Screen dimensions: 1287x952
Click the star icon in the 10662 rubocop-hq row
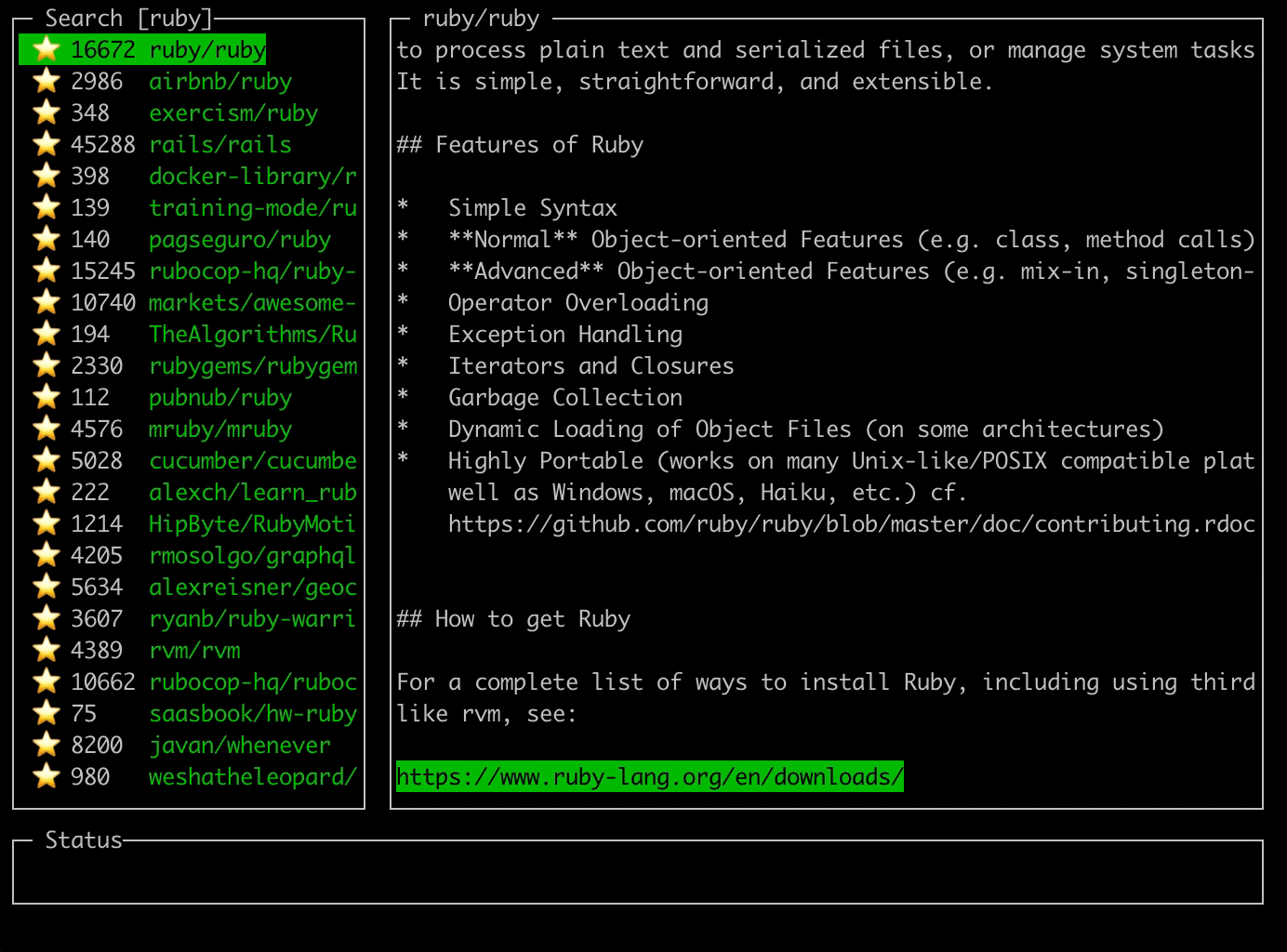46,681
